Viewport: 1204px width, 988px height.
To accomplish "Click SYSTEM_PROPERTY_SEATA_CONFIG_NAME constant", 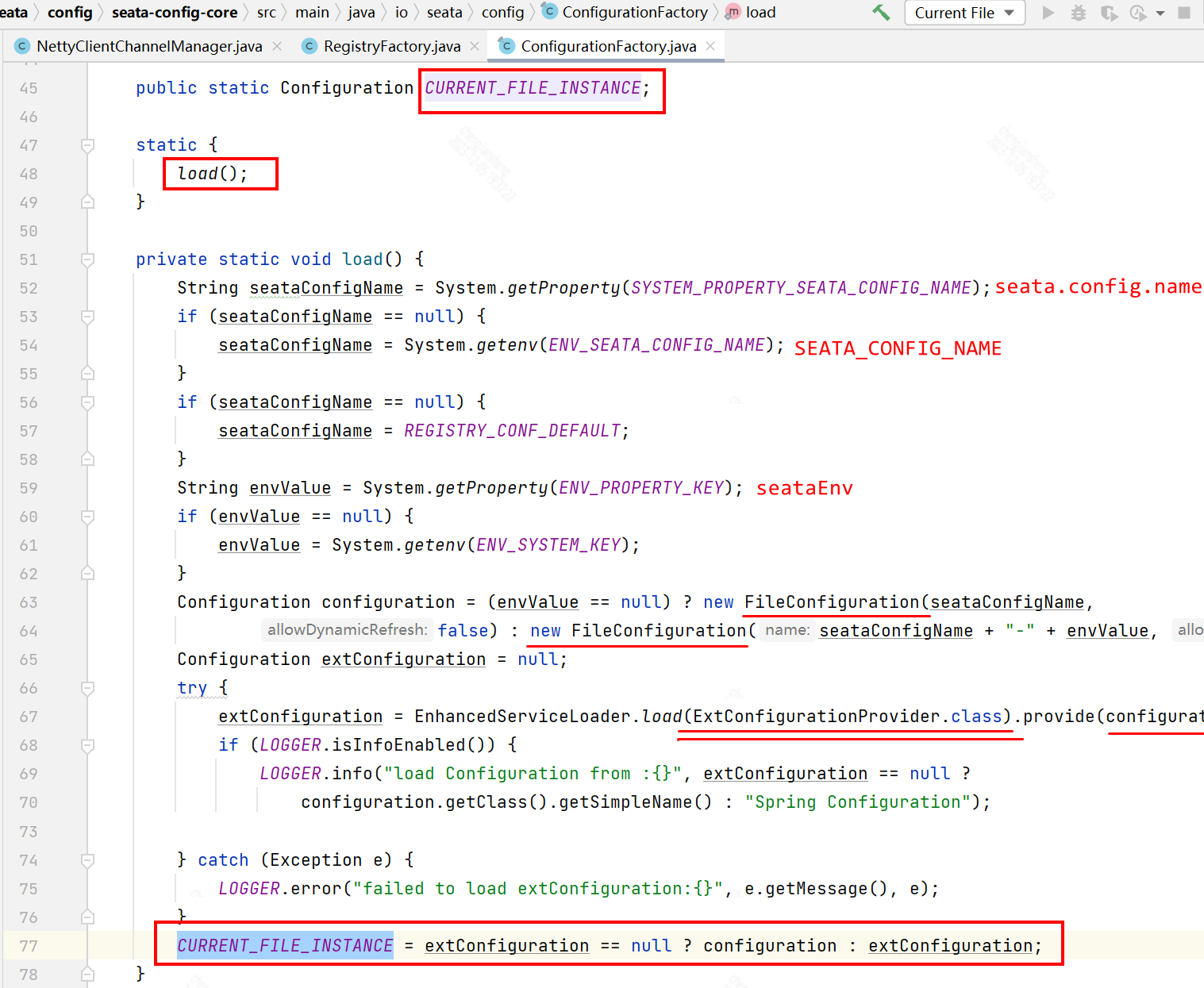I will click(x=801, y=287).
